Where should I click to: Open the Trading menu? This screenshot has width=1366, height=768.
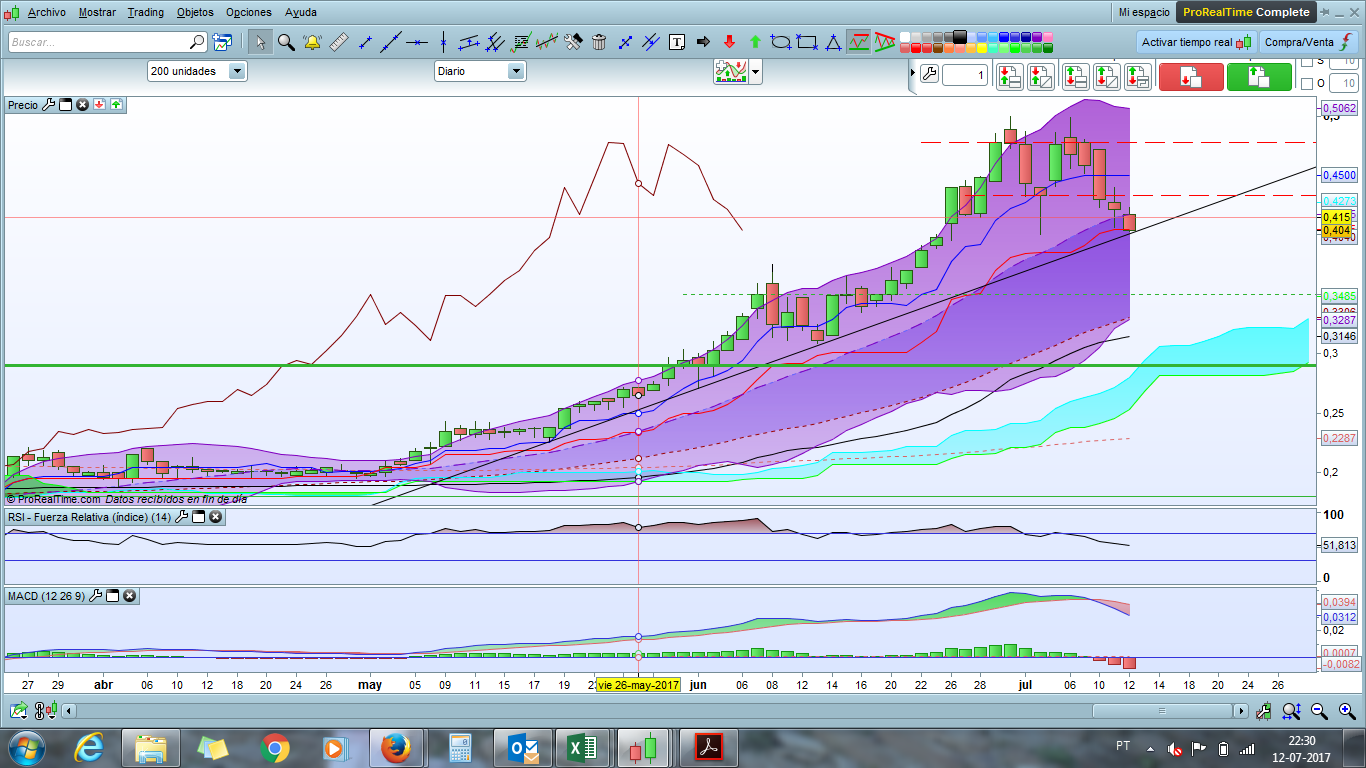pos(146,12)
